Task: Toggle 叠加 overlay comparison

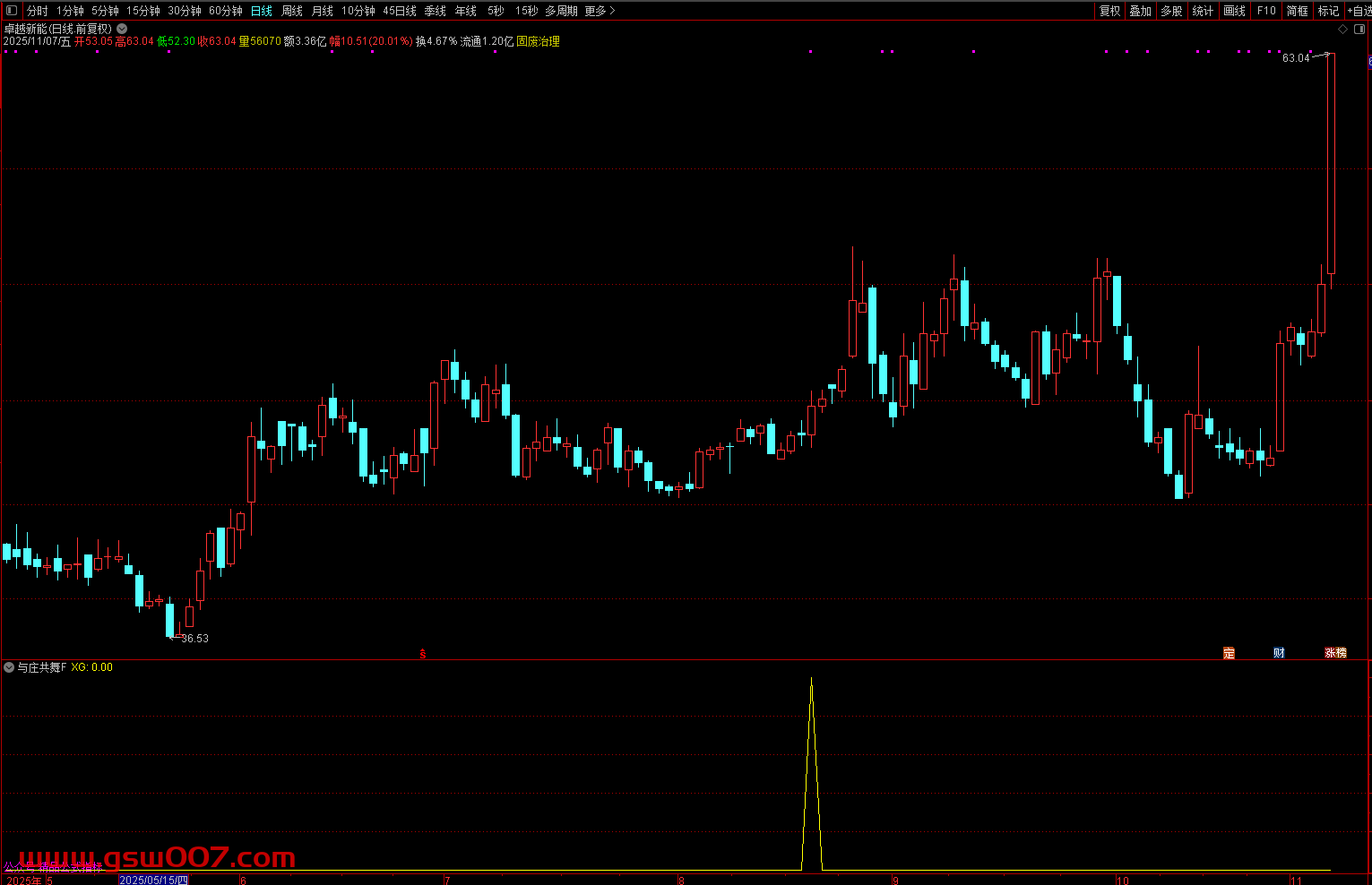Action: pyautogui.click(x=1140, y=11)
